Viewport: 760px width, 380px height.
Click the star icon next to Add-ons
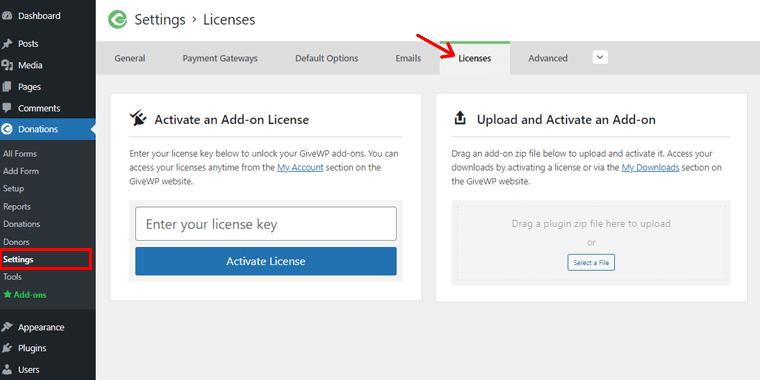tap(7, 294)
